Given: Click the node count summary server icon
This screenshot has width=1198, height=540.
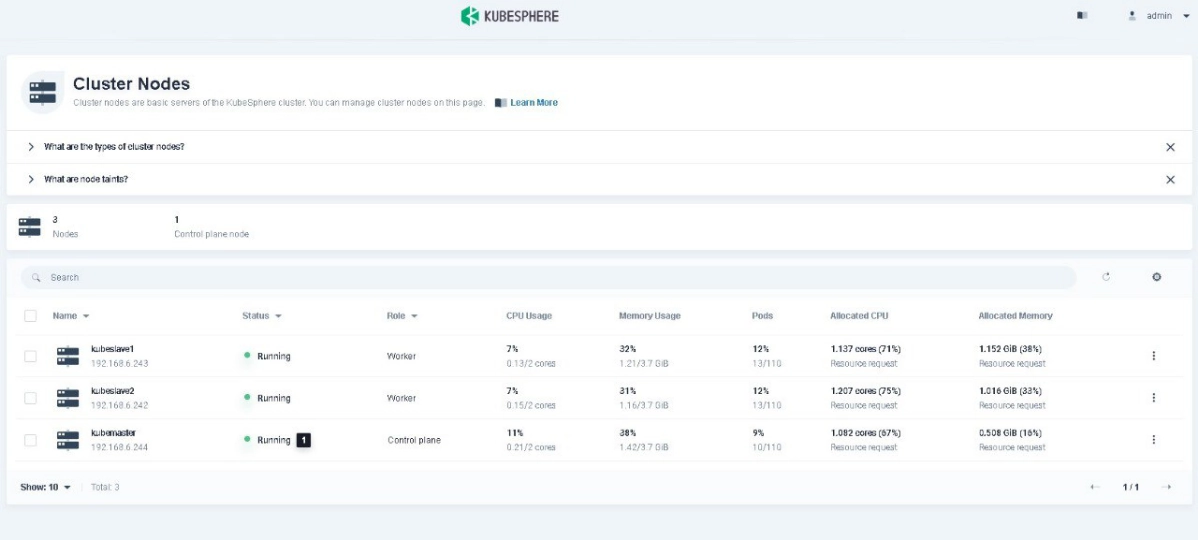Looking at the screenshot, I should pyautogui.click(x=30, y=227).
